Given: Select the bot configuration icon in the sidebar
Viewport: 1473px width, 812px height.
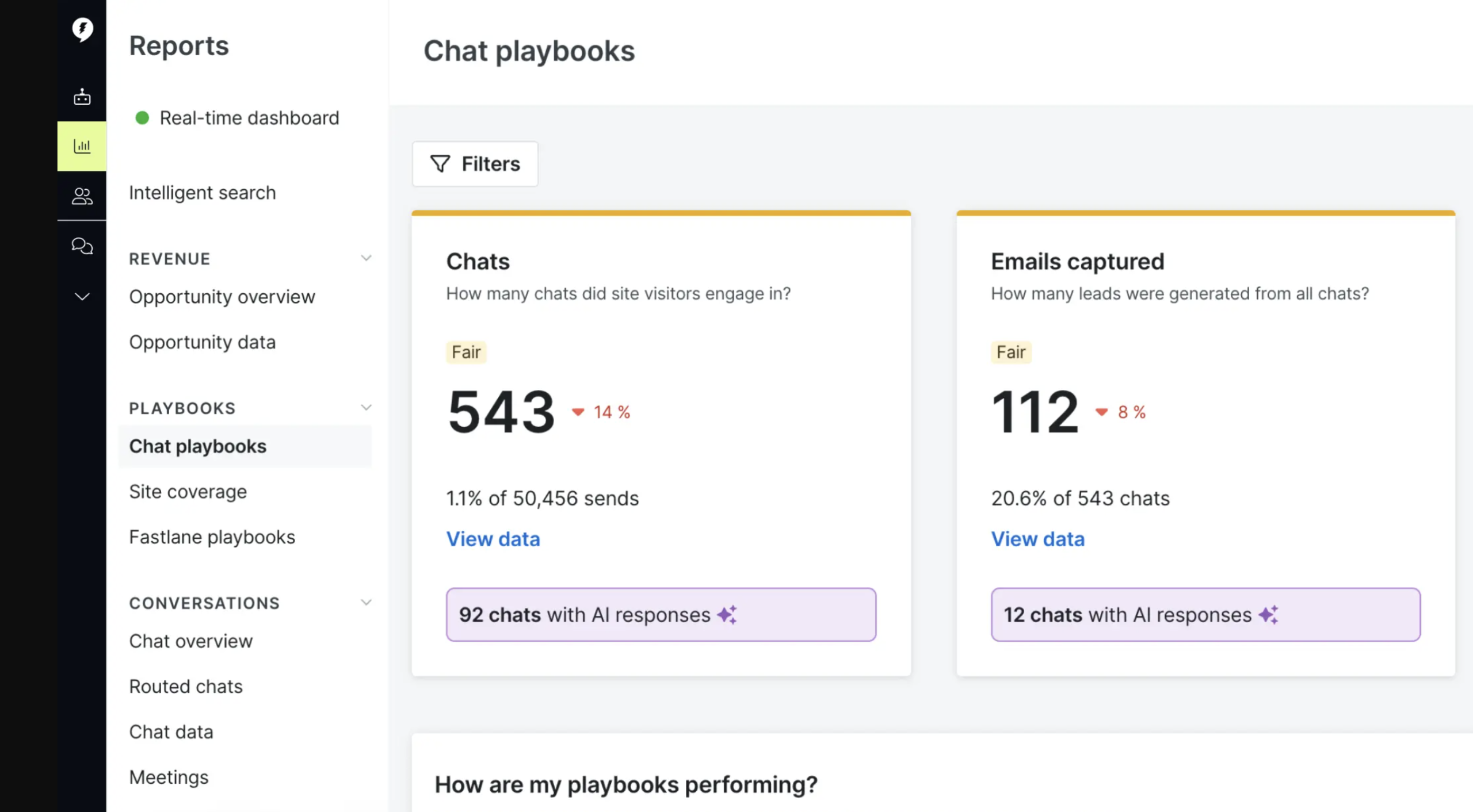Looking at the screenshot, I should 82,97.
